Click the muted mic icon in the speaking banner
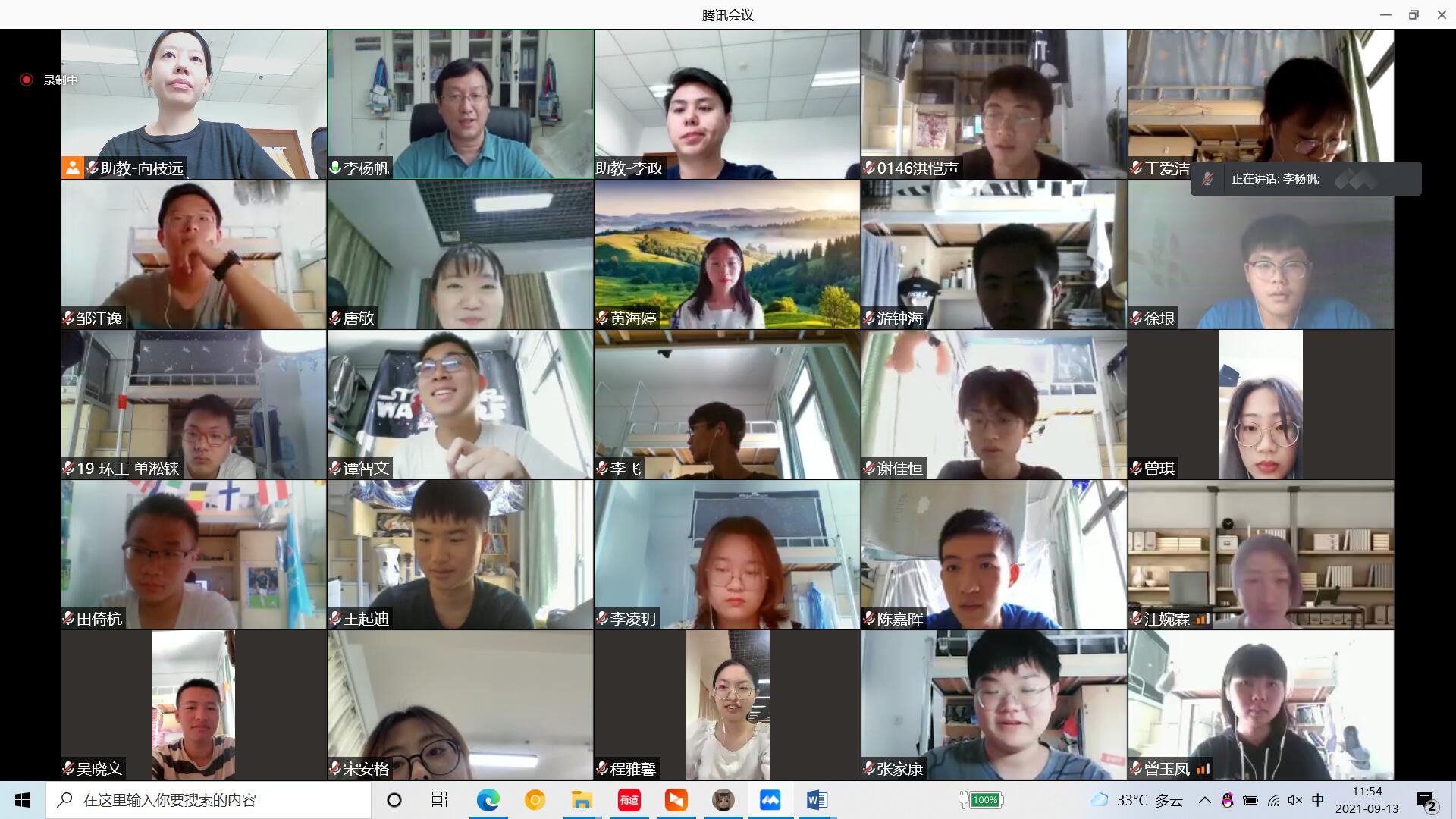Image resolution: width=1456 pixels, height=819 pixels. (x=1208, y=179)
